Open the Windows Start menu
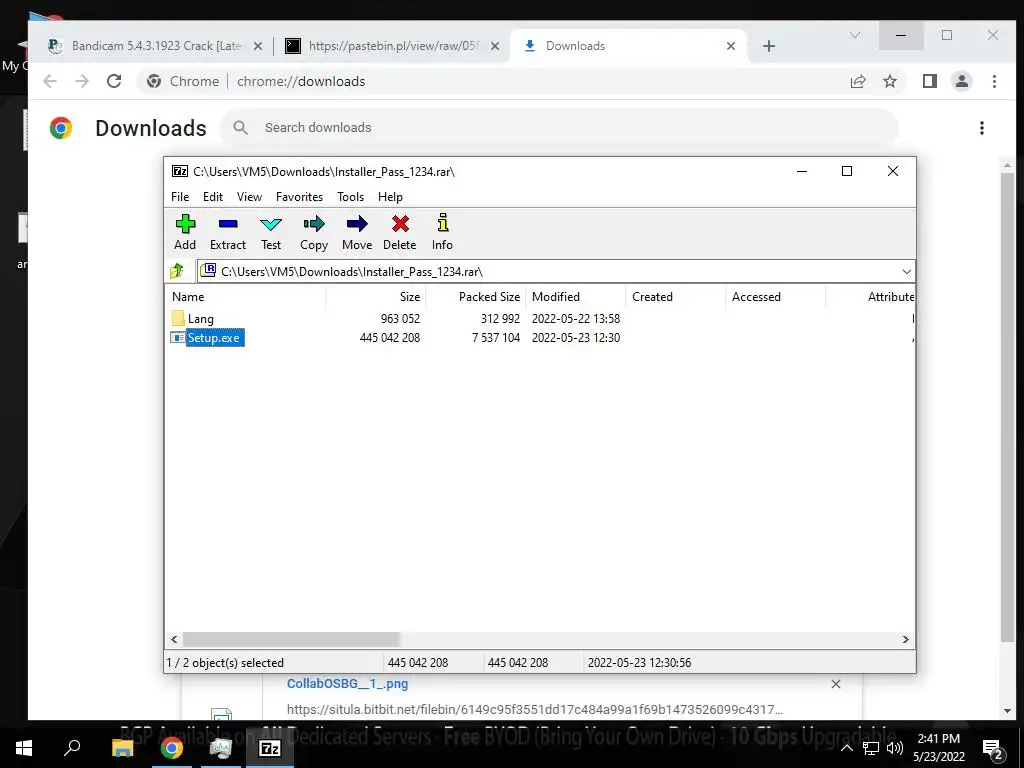Screen dimensions: 1024x768 point(24,748)
